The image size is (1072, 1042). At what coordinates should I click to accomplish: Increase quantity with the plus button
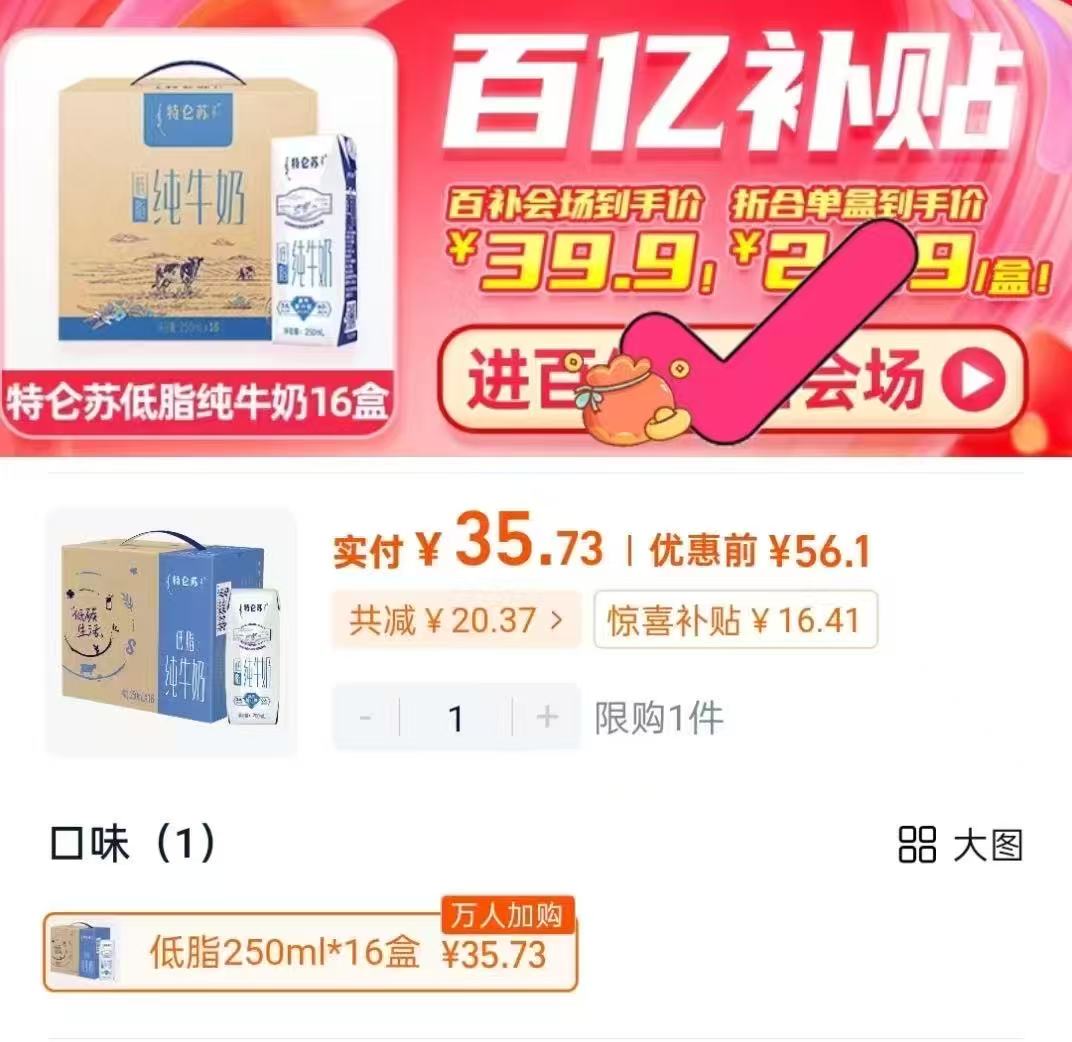click(547, 717)
